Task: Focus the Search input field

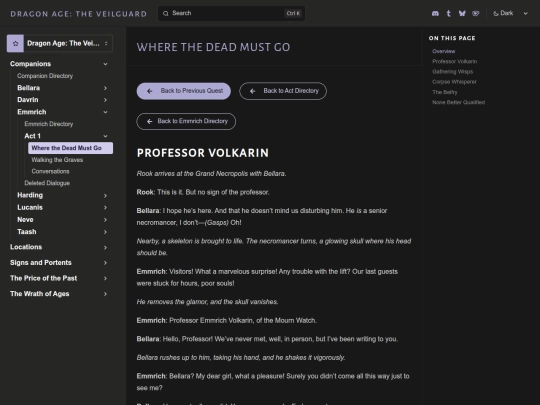Action: (231, 13)
